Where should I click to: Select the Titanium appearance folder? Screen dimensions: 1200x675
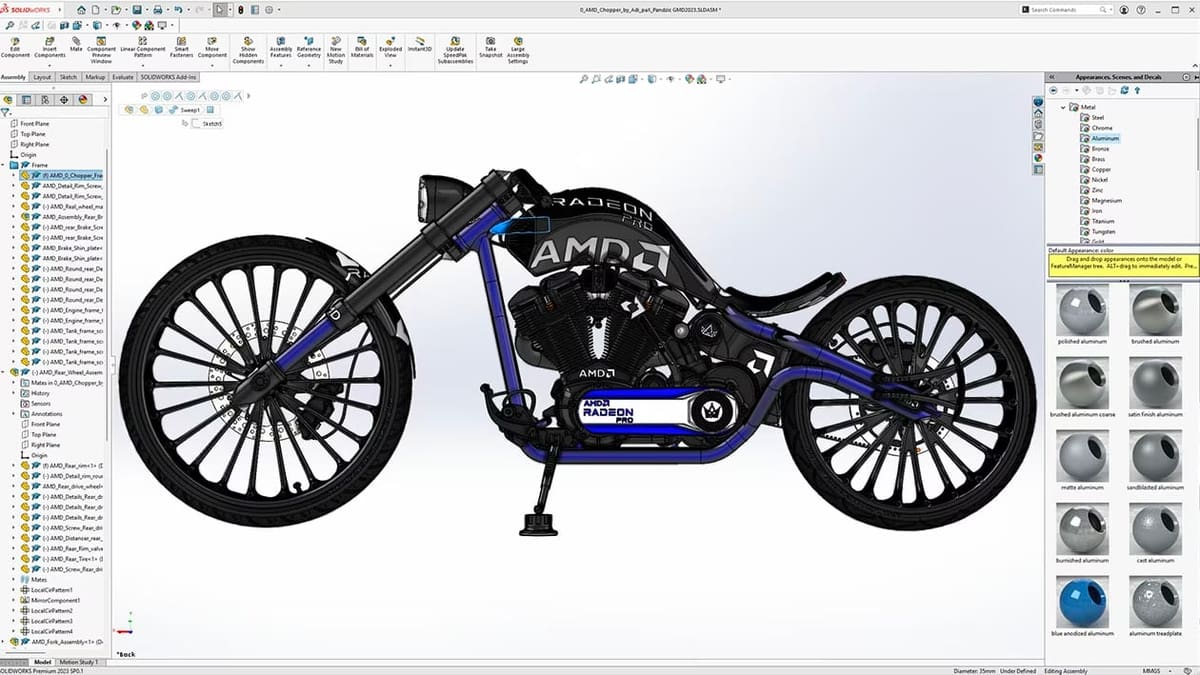[1096, 221]
